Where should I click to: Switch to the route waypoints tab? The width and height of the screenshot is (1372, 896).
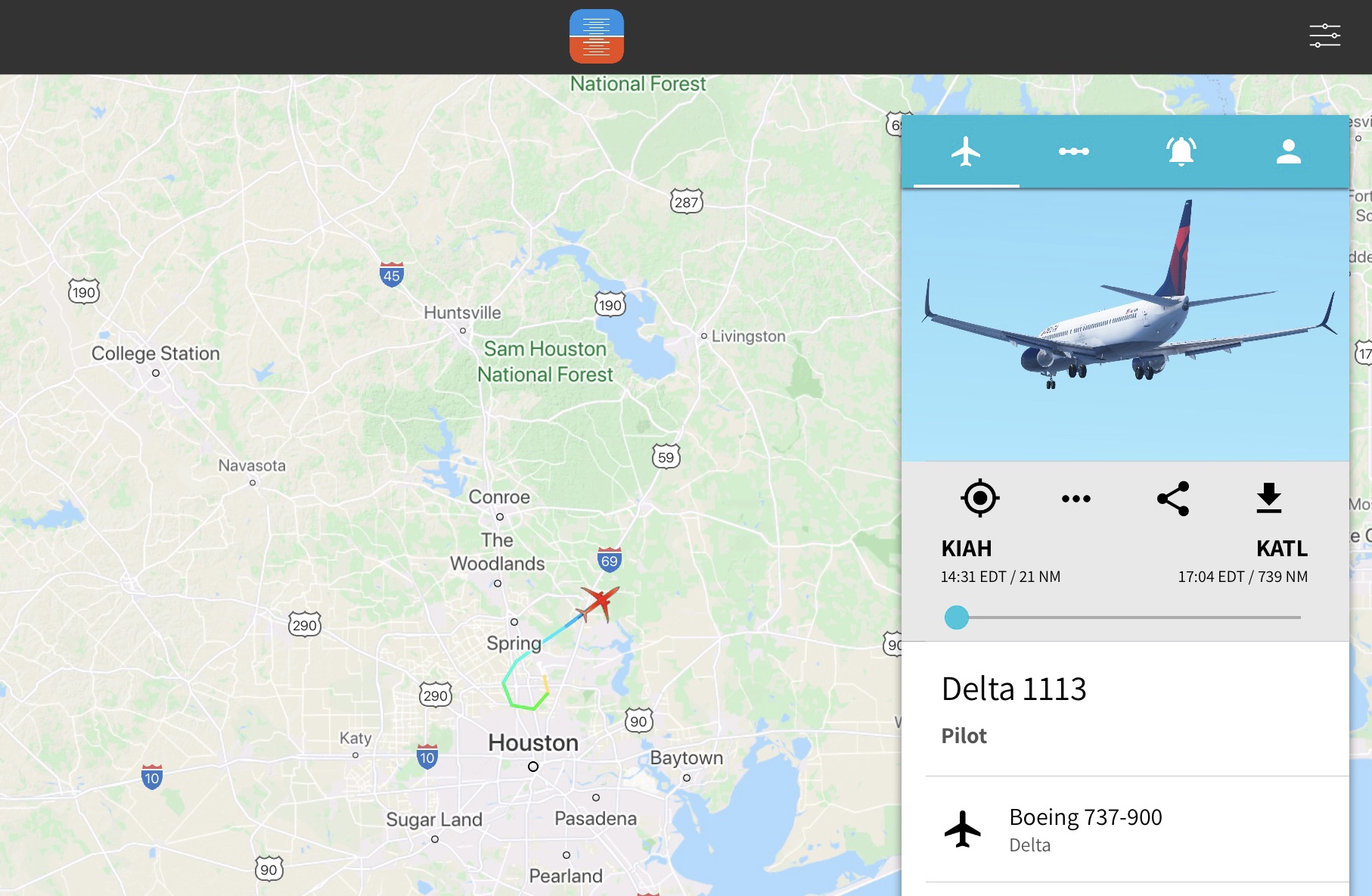click(x=1073, y=151)
